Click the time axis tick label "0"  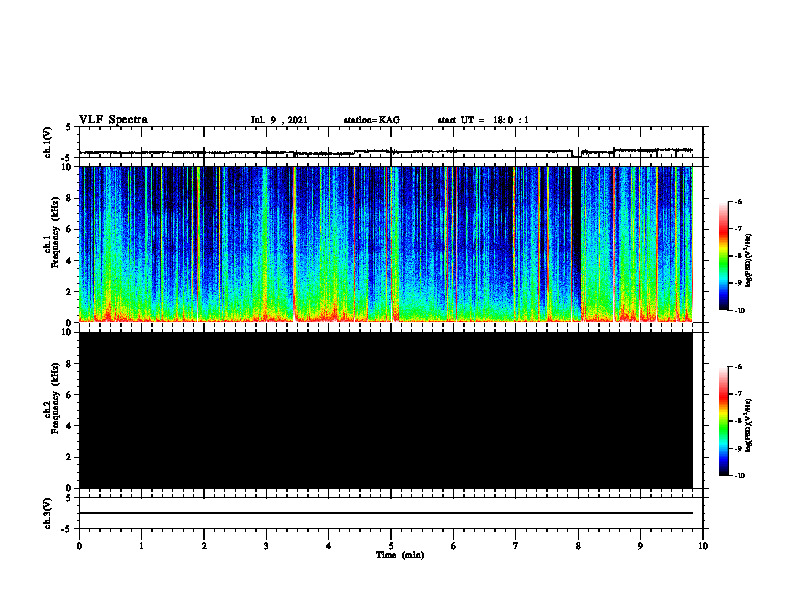click(79, 546)
